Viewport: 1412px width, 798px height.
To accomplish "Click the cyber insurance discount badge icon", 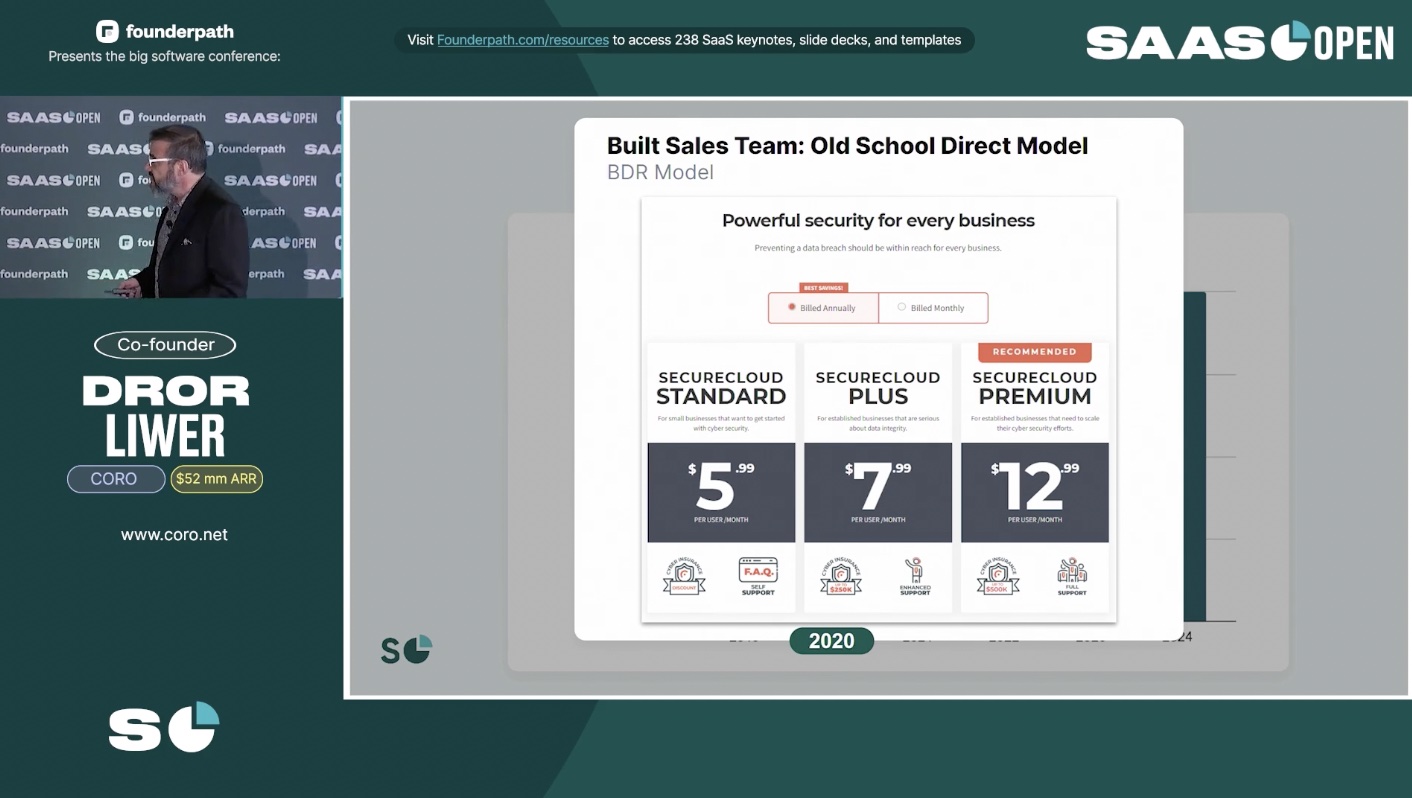I will 684,577.
